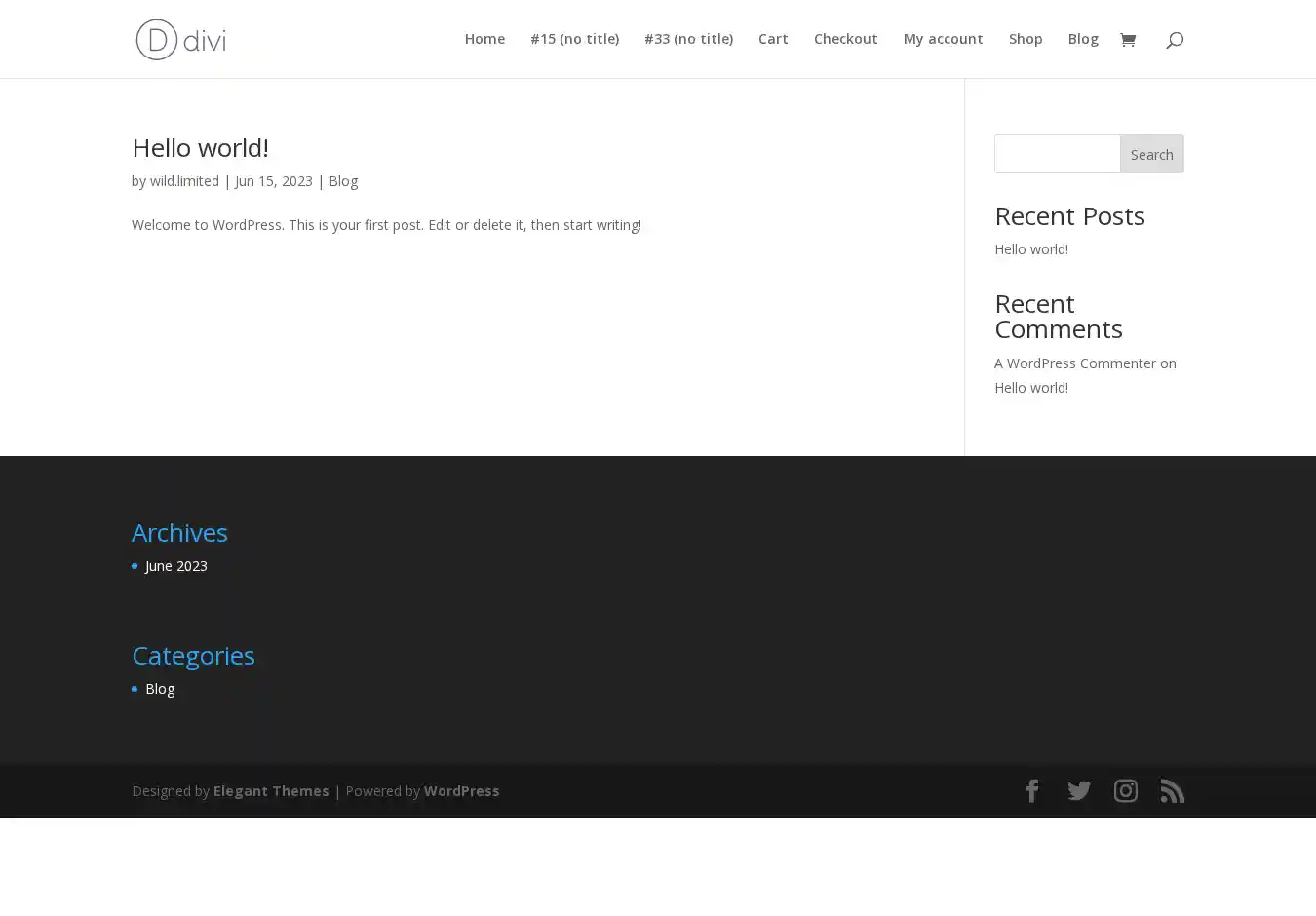1316x916 pixels.
Task: Open June 2023 archive link
Action: [x=175, y=566]
